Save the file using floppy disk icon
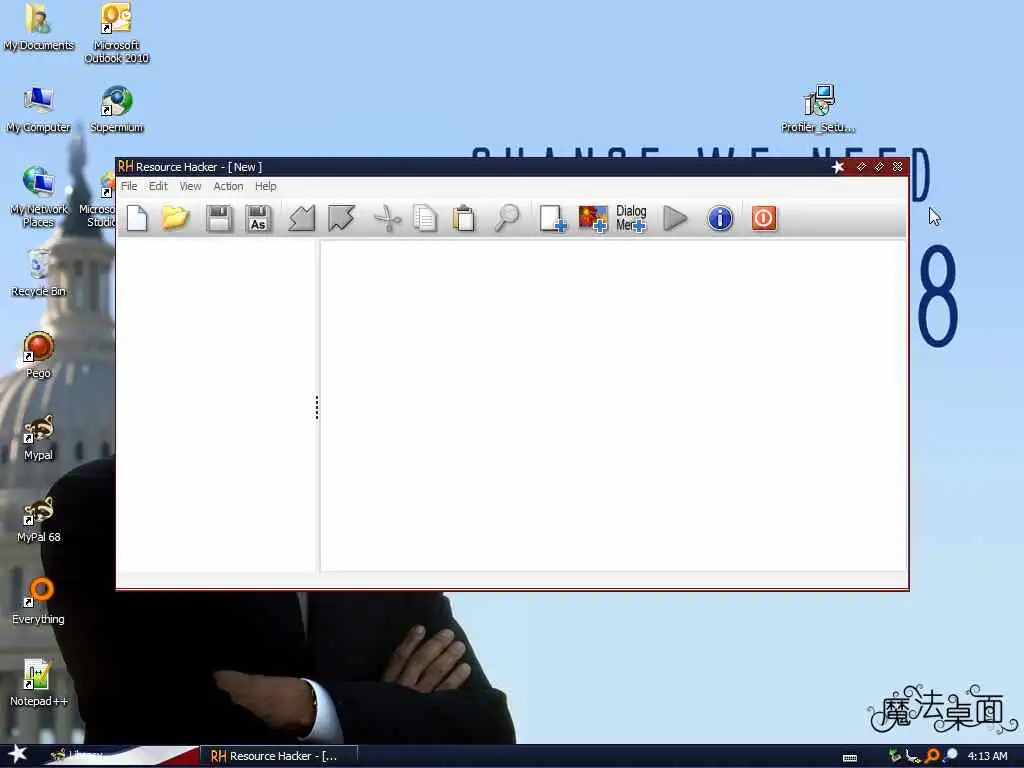 click(x=219, y=218)
